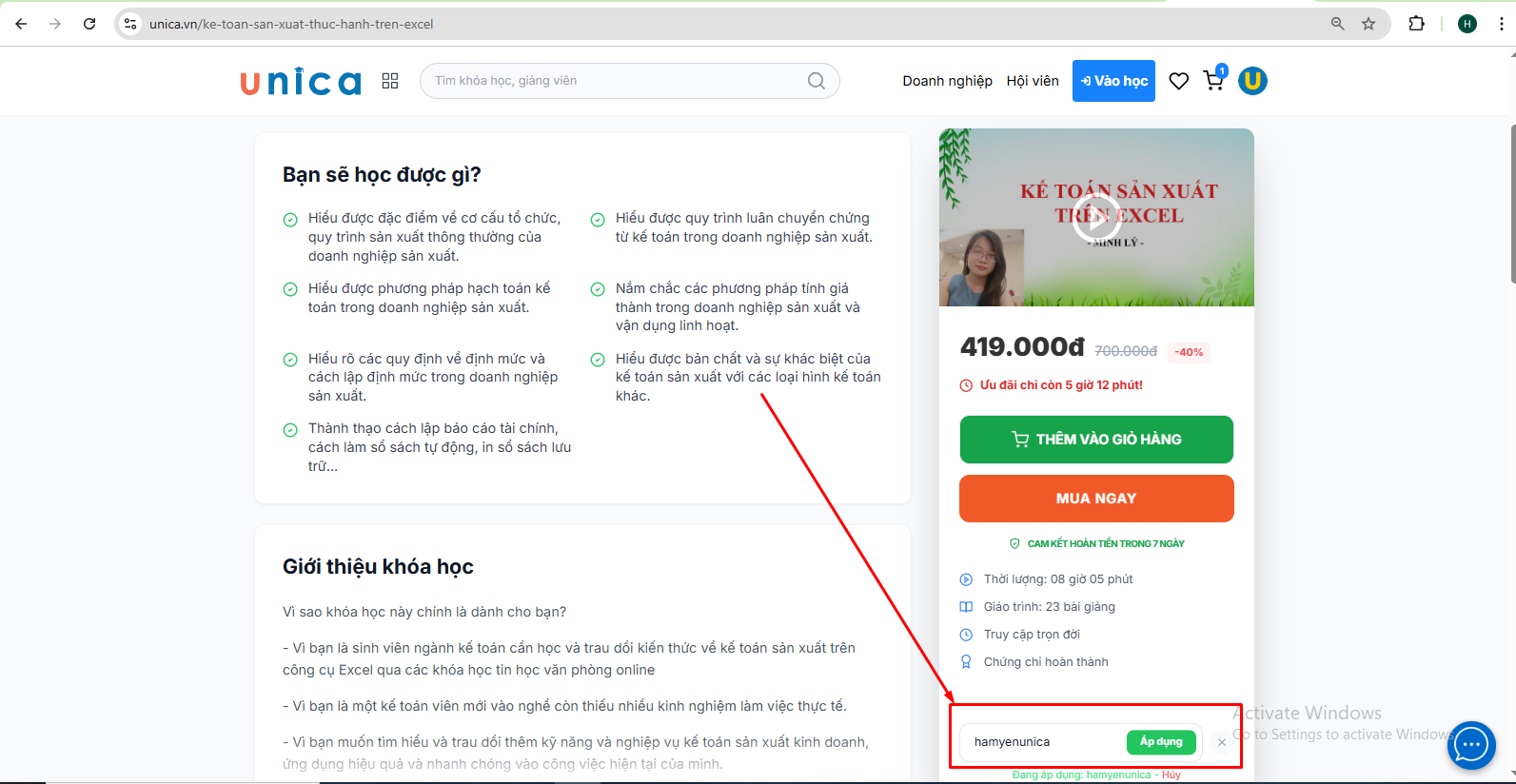Click the search magnifier icon
The width and height of the screenshot is (1516, 784).
coord(816,81)
